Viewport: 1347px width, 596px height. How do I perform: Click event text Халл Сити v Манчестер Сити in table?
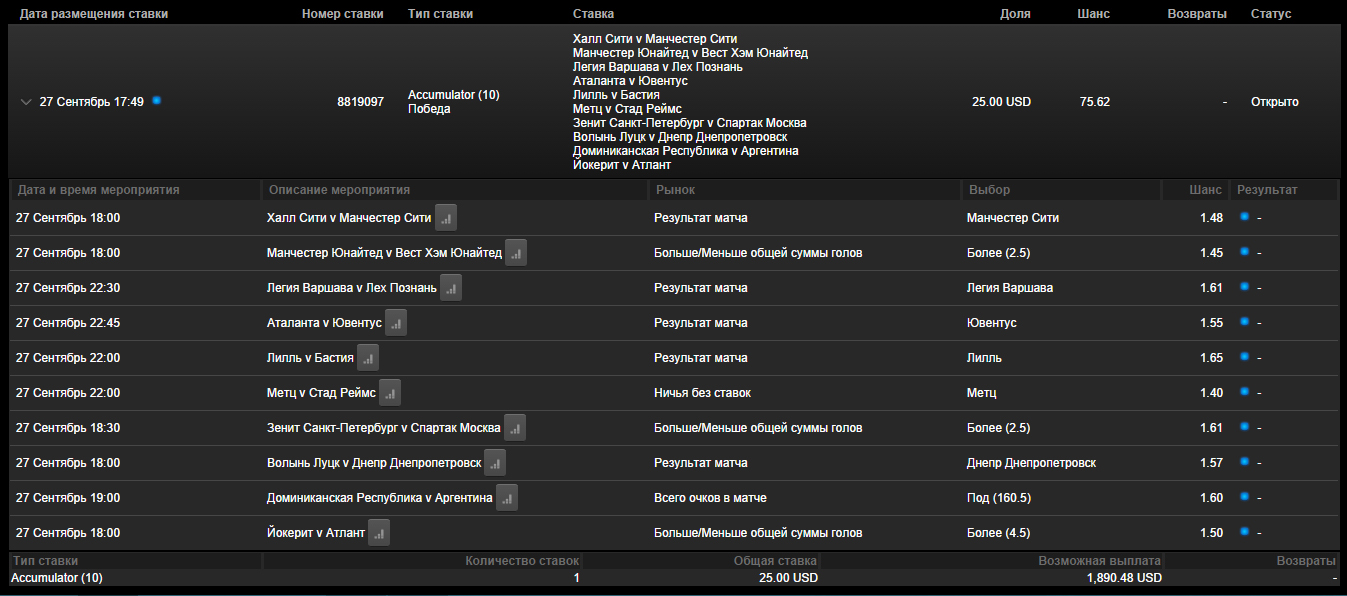click(349, 218)
